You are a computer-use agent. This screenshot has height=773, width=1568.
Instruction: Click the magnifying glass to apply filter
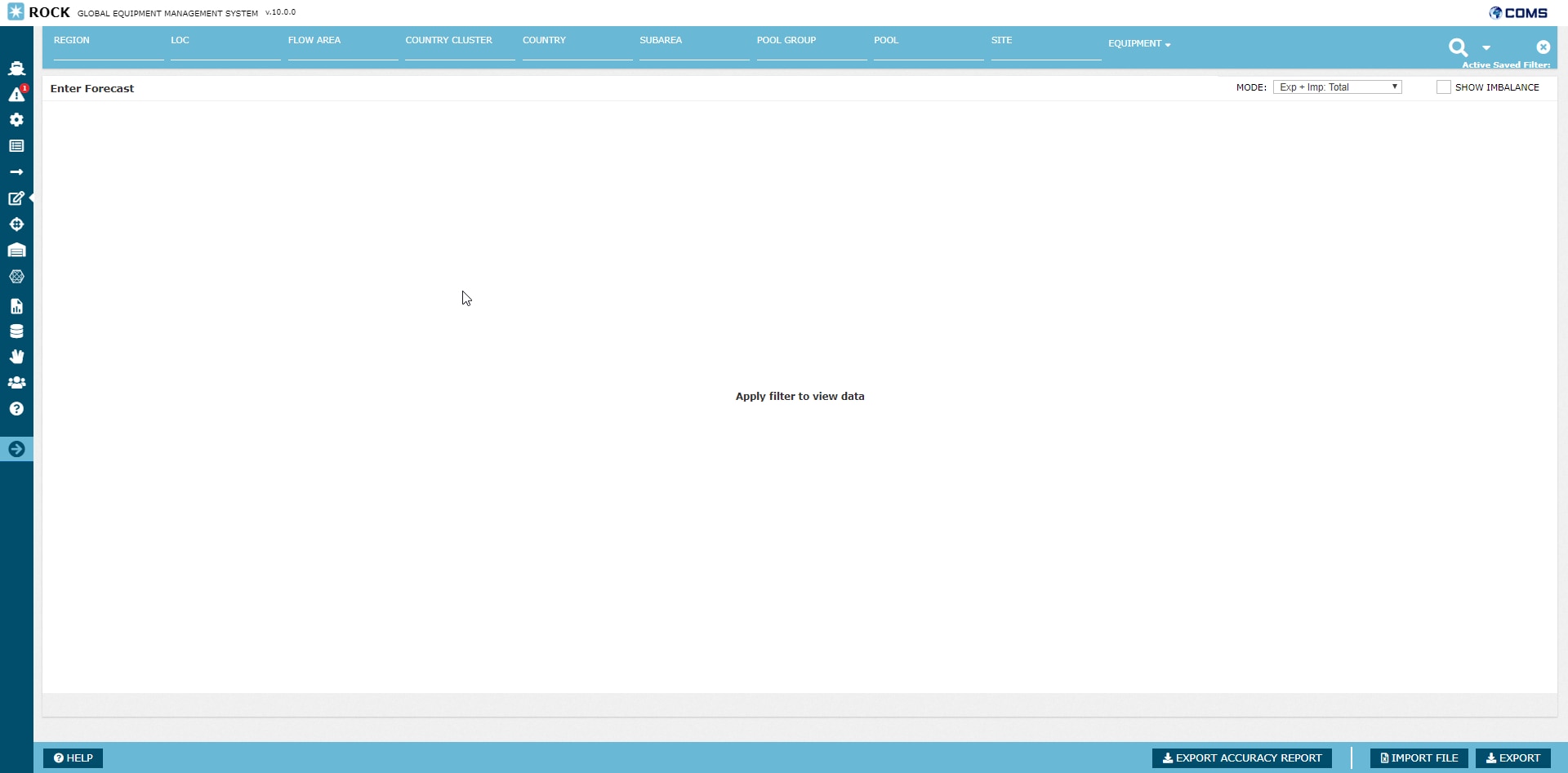pyautogui.click(x=1458, y=47)
